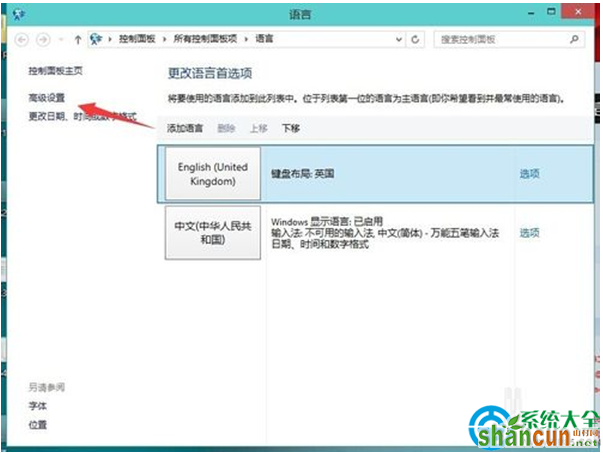Open 选项 for 中文(中华人民共和国)
The height and width of the screenshot is (453, 603).
530,233
